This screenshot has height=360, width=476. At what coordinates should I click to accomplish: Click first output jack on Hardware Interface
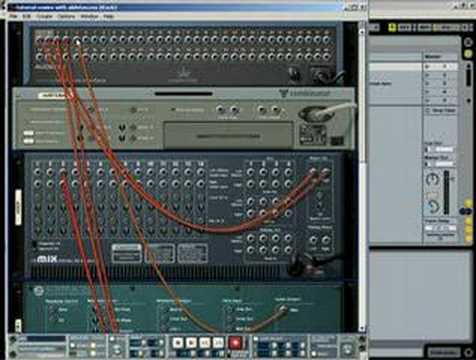(40, 41)
